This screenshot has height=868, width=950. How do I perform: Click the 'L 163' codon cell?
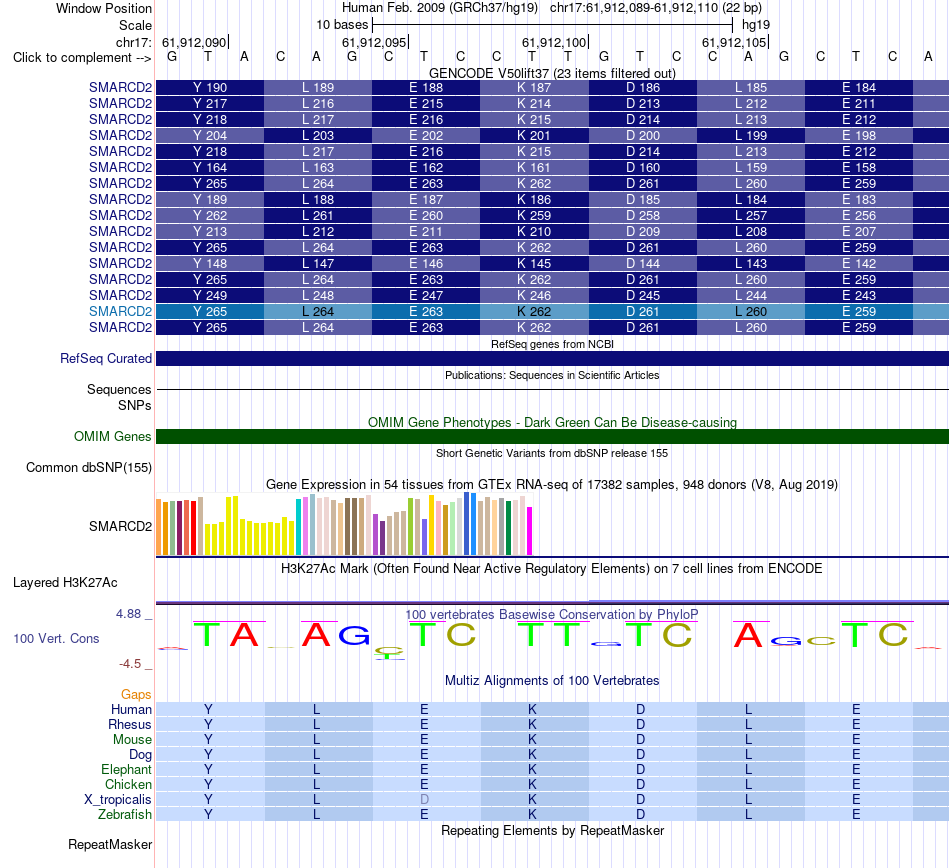(318, 167)
